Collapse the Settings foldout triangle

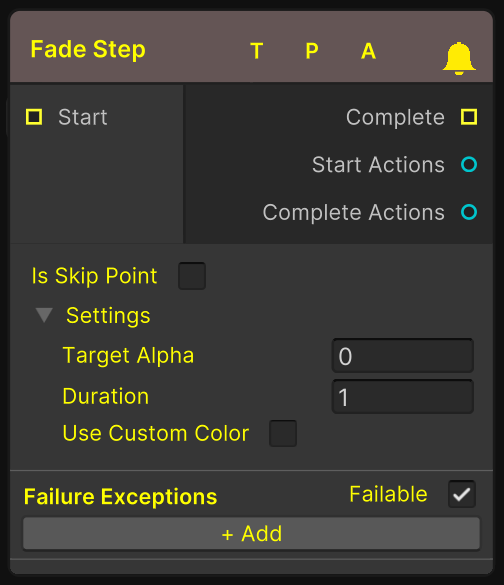pyautogui.click(x=44, y=315)
